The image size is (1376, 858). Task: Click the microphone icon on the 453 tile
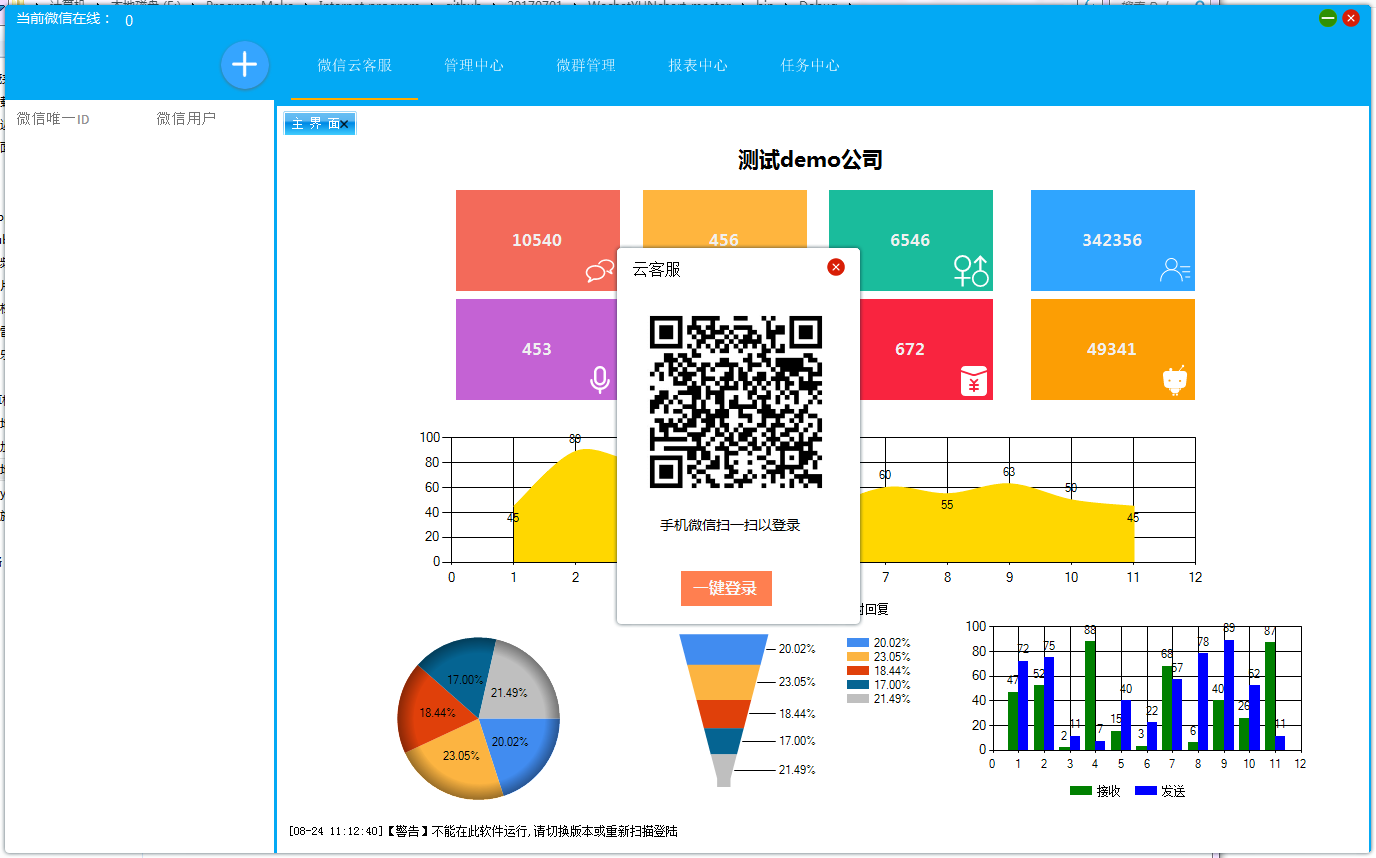tap(600, 380)
